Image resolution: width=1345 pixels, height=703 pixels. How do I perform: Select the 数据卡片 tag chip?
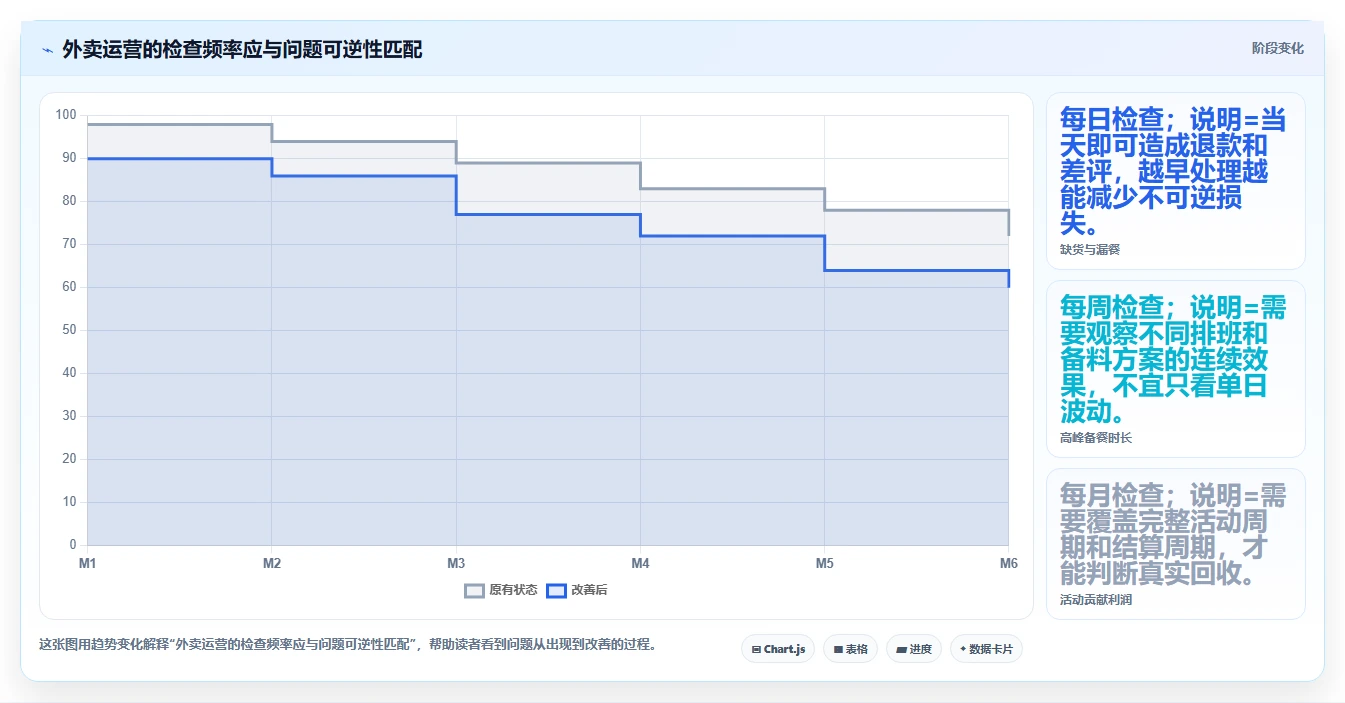pos(986,649)
